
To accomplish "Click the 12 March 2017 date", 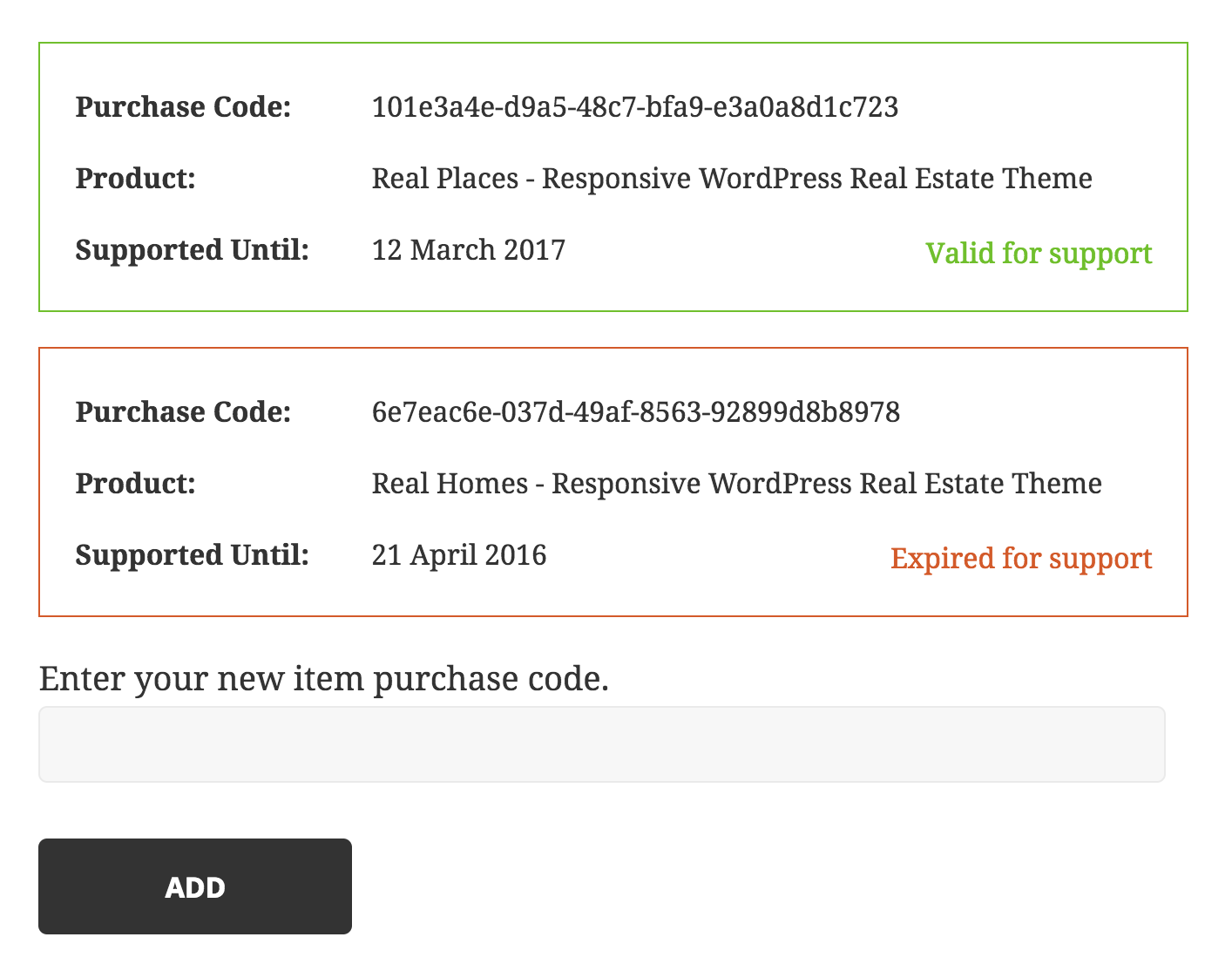I will [469, 250].
